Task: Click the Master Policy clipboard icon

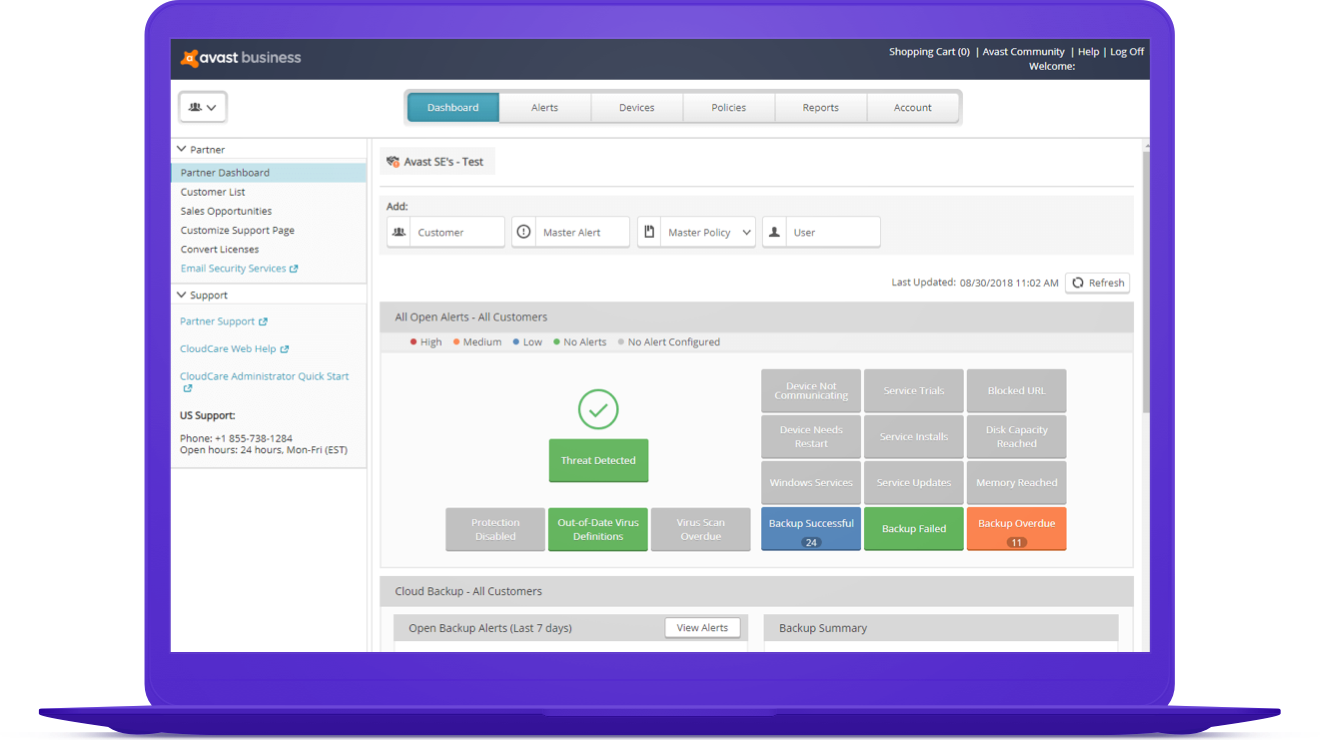Action: click(649, 232)
